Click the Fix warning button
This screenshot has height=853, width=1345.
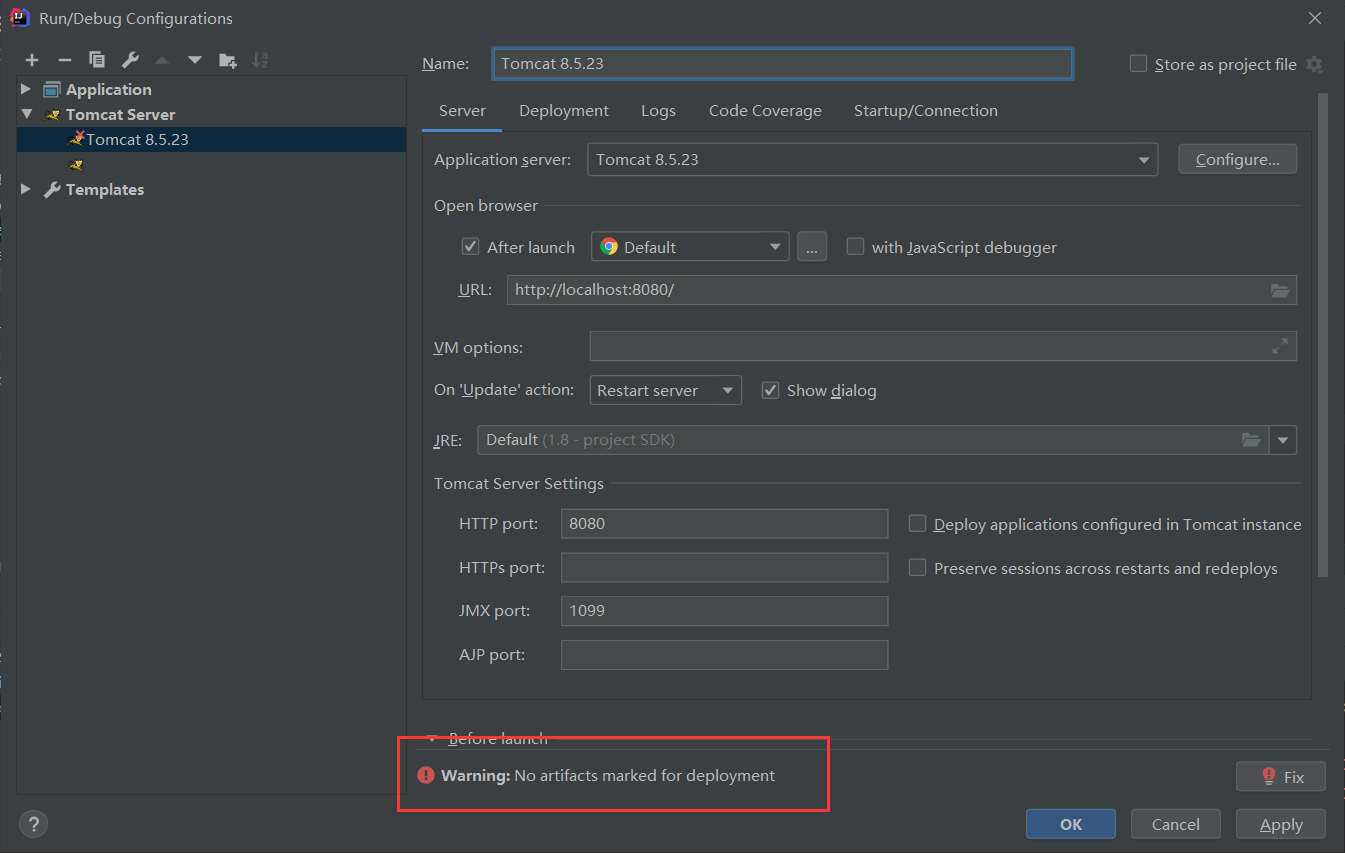(1281, 776)
